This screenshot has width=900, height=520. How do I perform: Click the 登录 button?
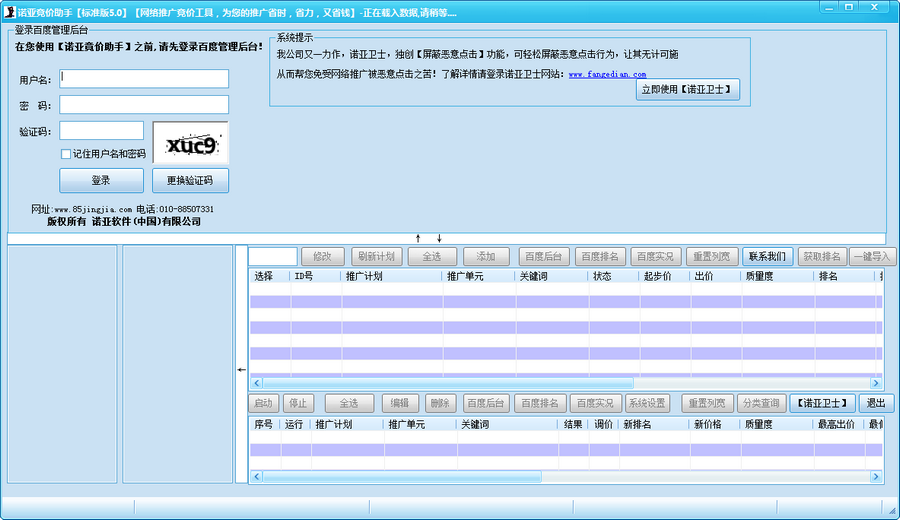102,180
